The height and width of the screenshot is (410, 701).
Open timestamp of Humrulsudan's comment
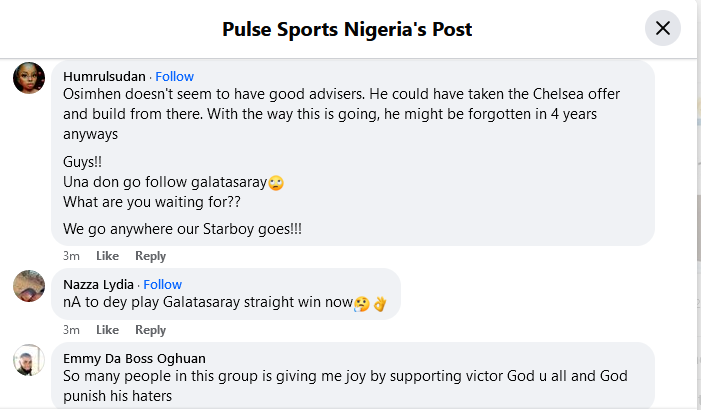[x=71, y=256]
